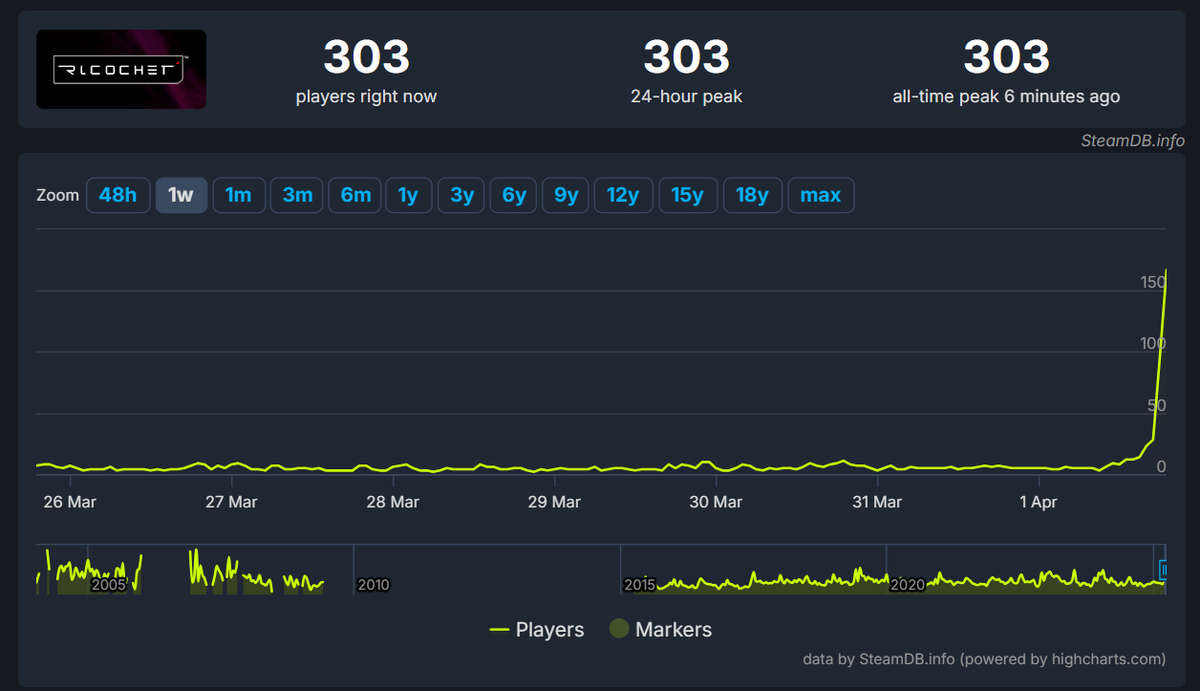Image resolution: width=1200 pixels, height=691 pixels.
Task: Zoom chart to 3y
Action: [x=461, y=195]
